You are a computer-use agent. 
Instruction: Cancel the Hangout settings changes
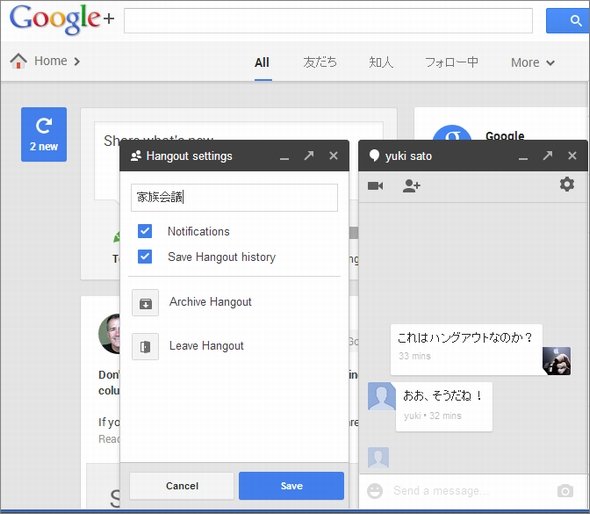[x=182, y=486]
